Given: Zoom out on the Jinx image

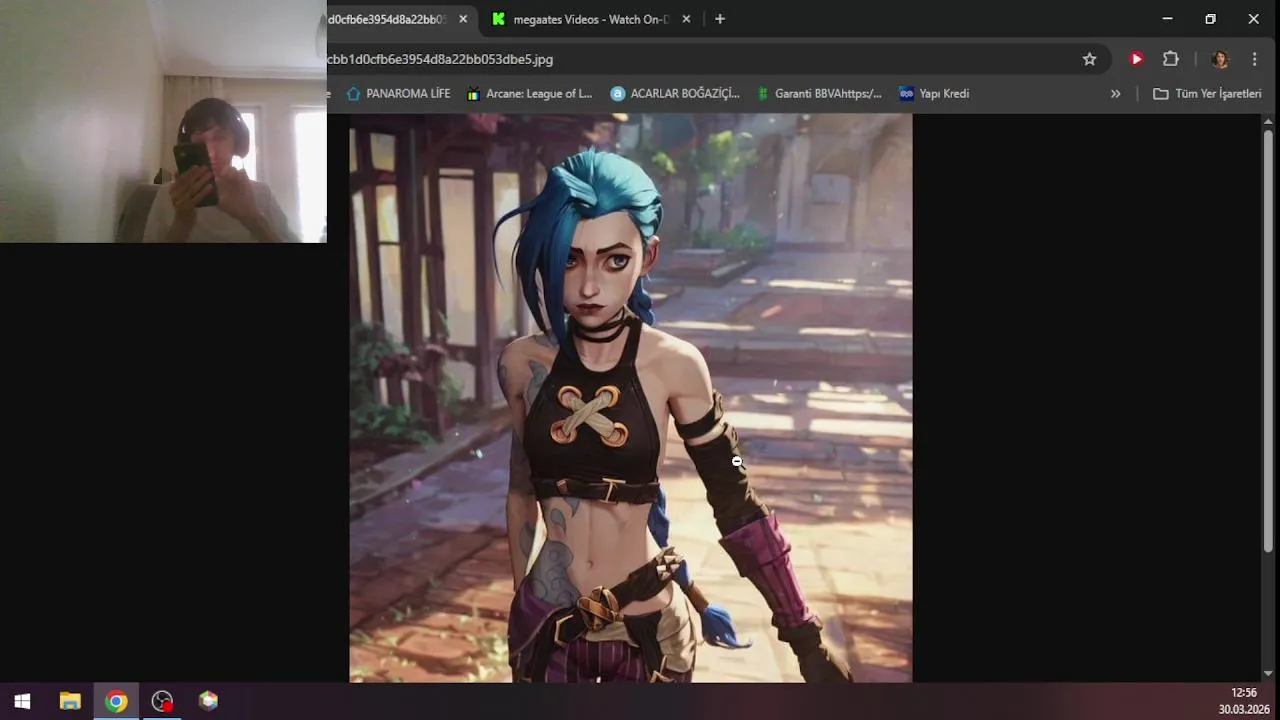Looking at the screenshot, I should 630,398.
